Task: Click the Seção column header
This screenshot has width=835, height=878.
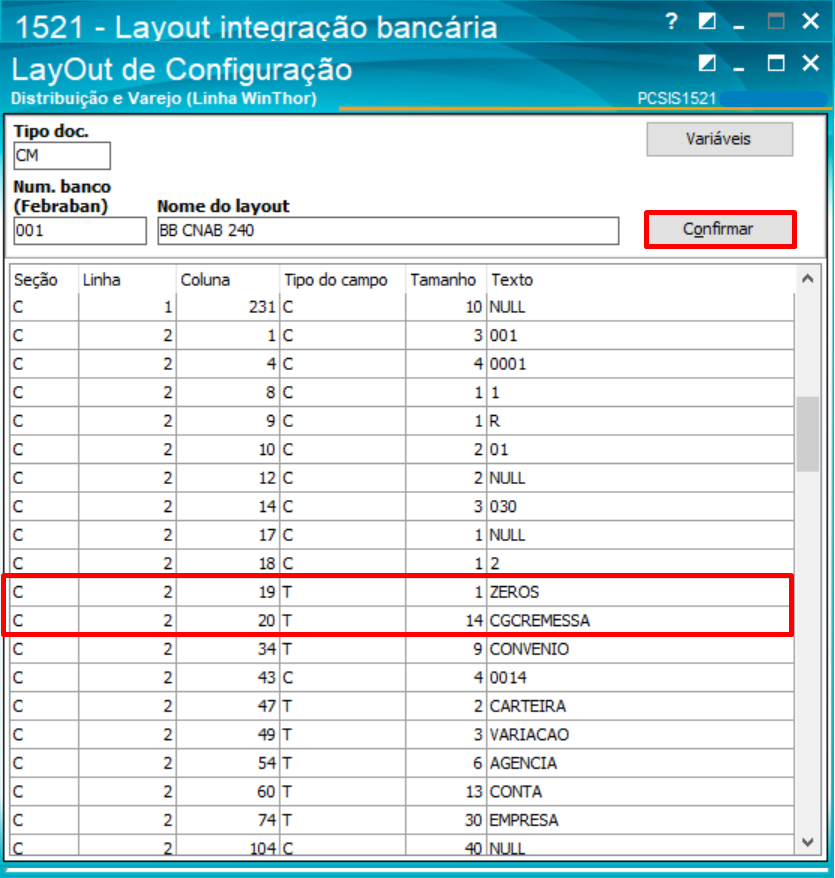Action: (44, 279)
